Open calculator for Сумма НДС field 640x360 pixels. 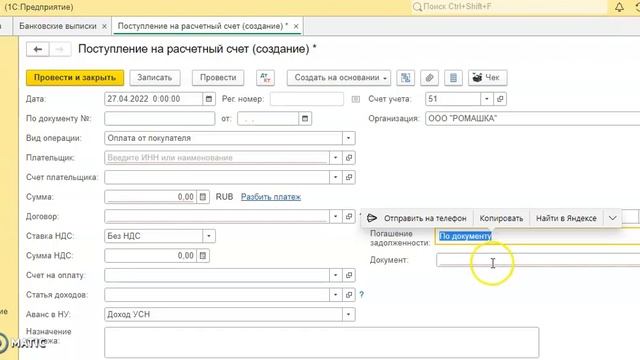point(203,256)
